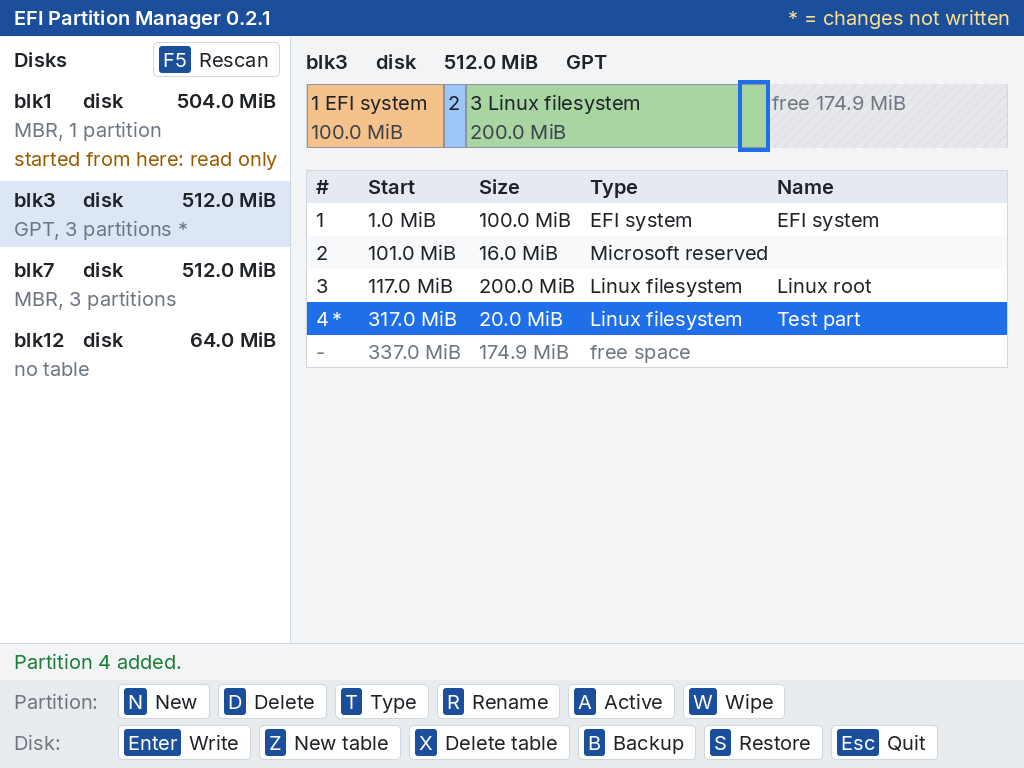Image resolution: width=1024 pixels, height=768 pixels.
Task: Click the S Restore button
Action: tap(763, 743)
